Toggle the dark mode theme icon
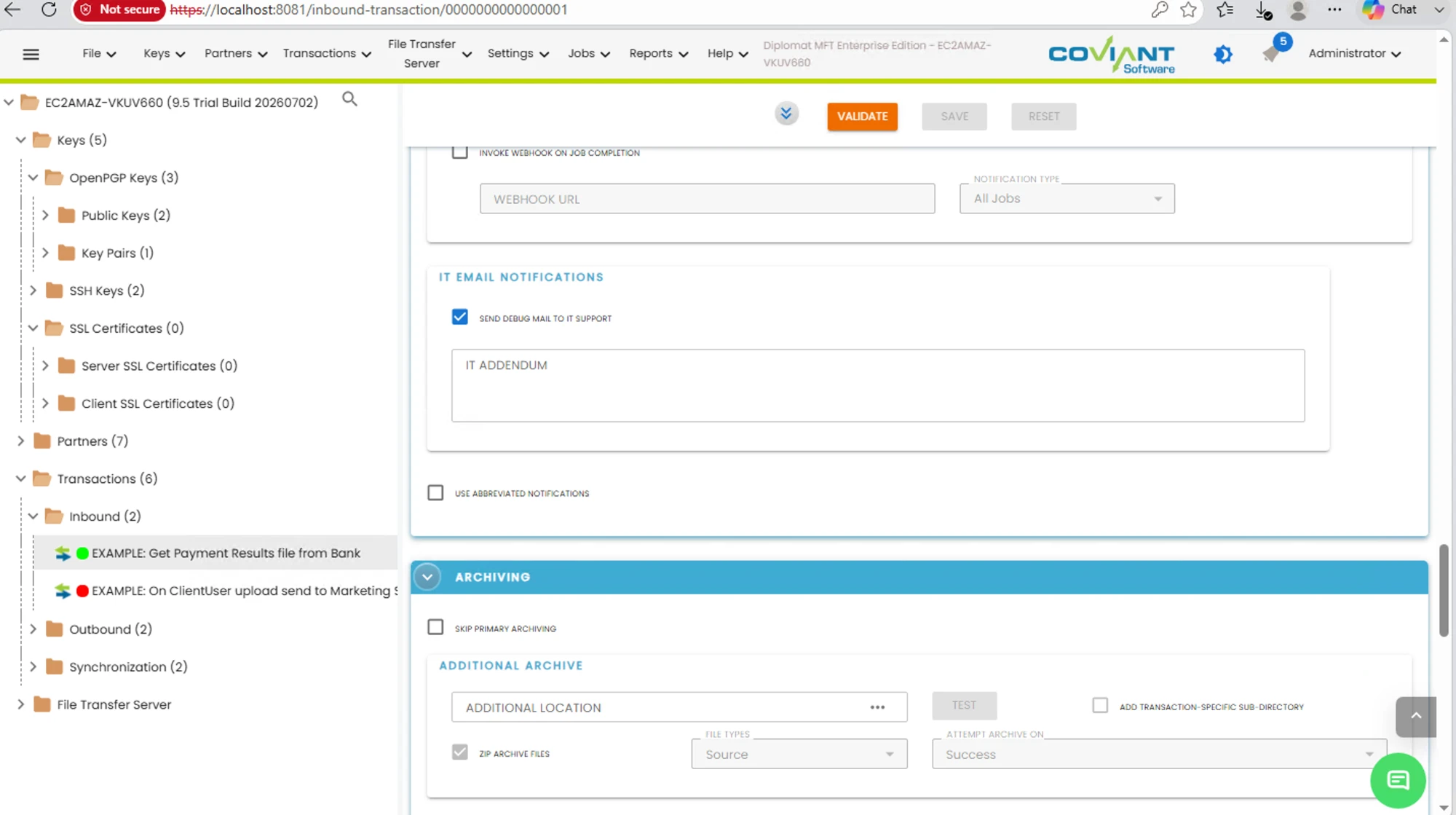 pos(1223,54)
